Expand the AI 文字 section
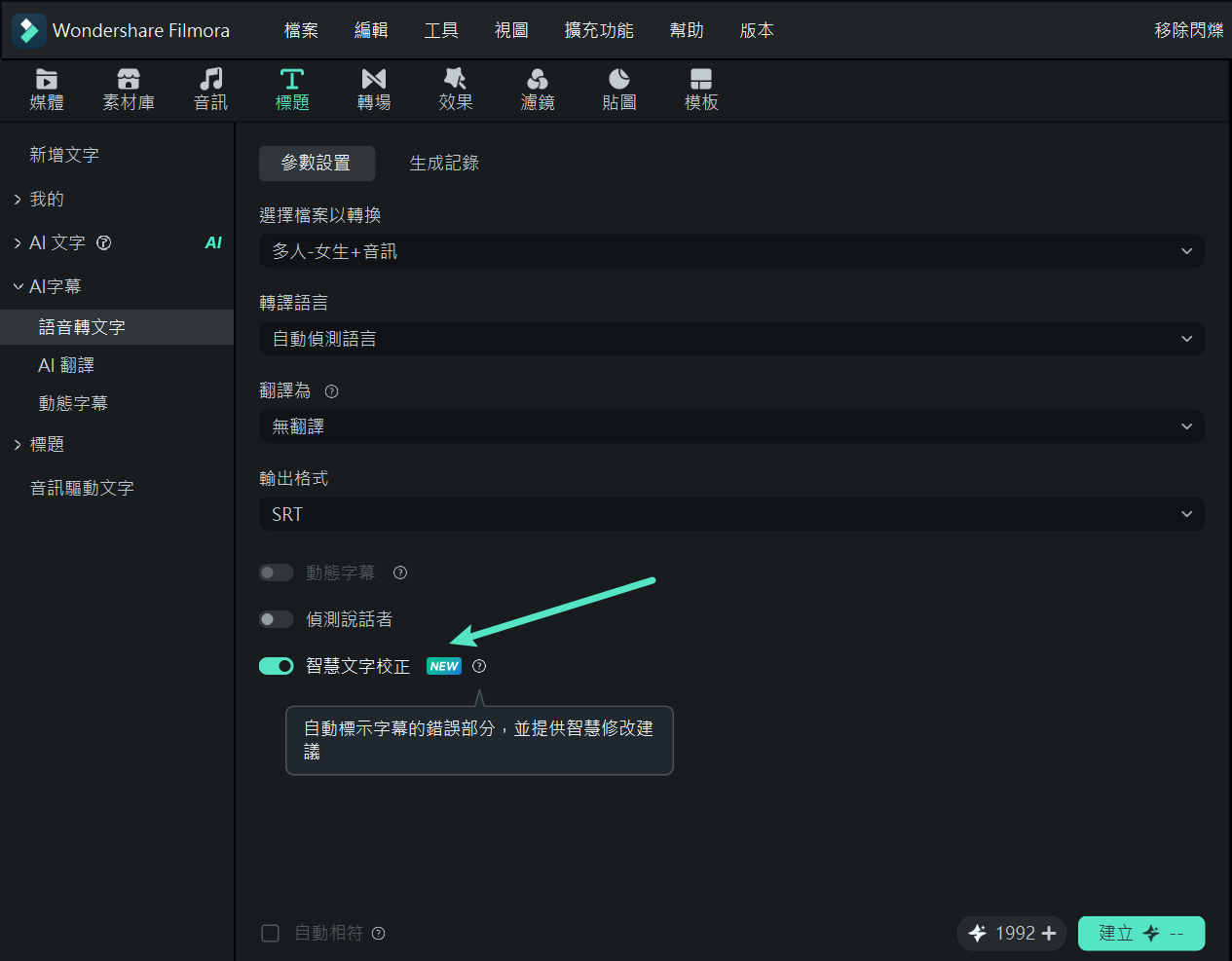 [x=18, y=243]
